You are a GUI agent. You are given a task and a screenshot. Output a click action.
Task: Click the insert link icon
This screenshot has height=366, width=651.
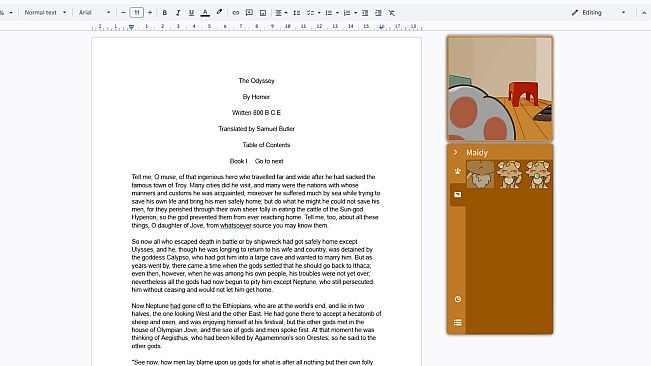click(x=235, y=13)
